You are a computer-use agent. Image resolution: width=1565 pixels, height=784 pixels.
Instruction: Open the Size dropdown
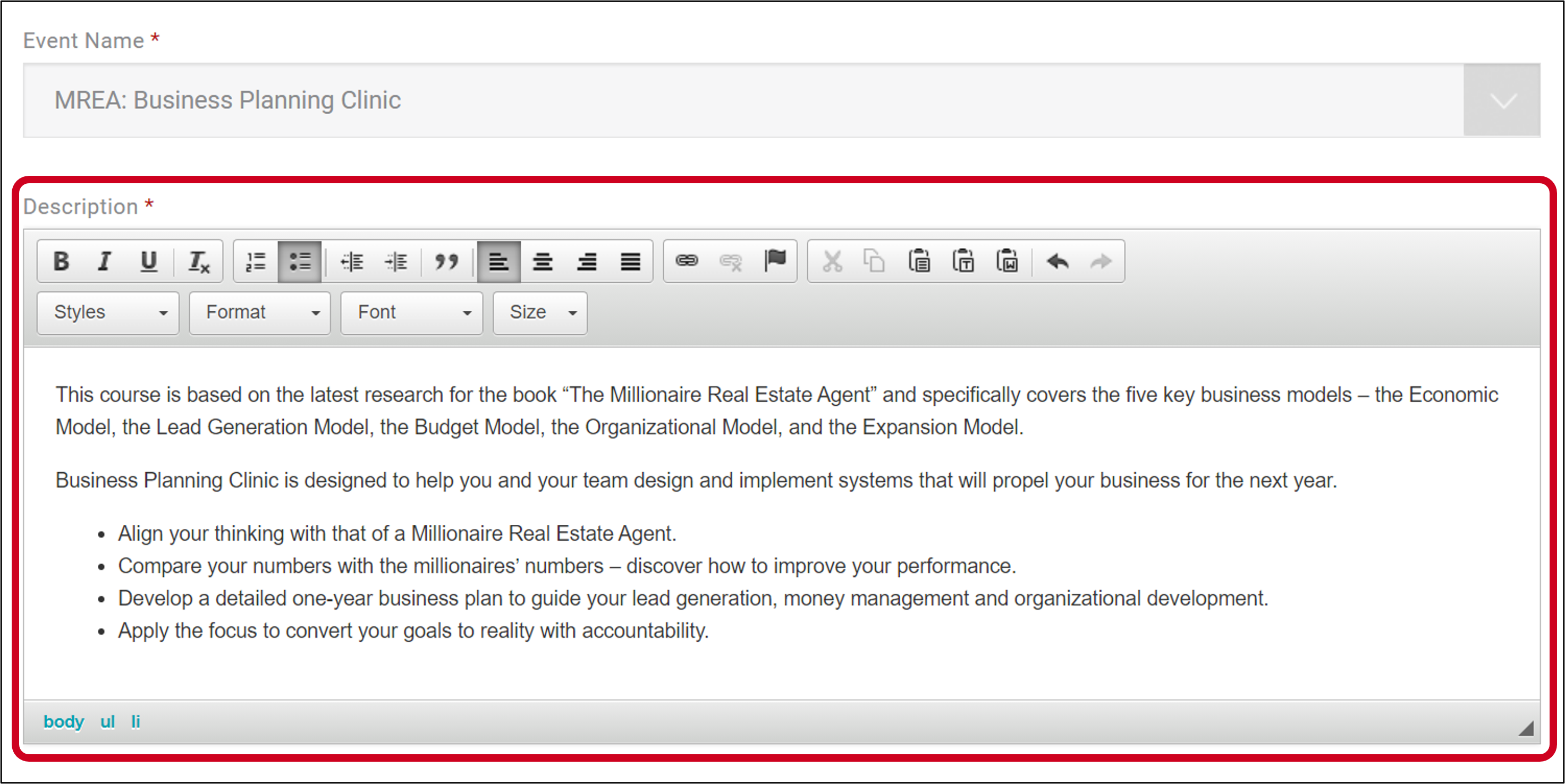coord(540,313)
